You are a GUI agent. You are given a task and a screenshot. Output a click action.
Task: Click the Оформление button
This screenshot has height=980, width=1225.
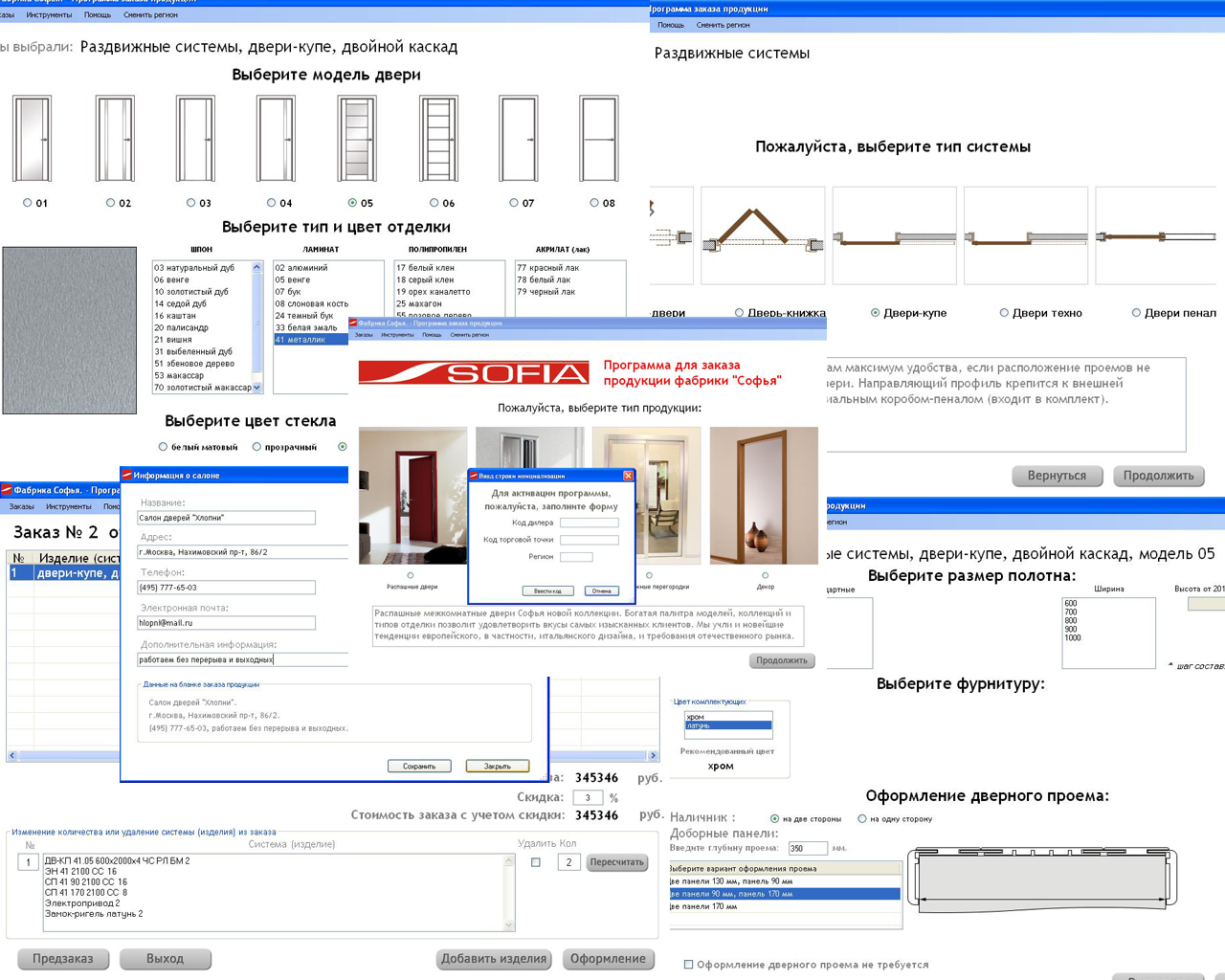609,959
